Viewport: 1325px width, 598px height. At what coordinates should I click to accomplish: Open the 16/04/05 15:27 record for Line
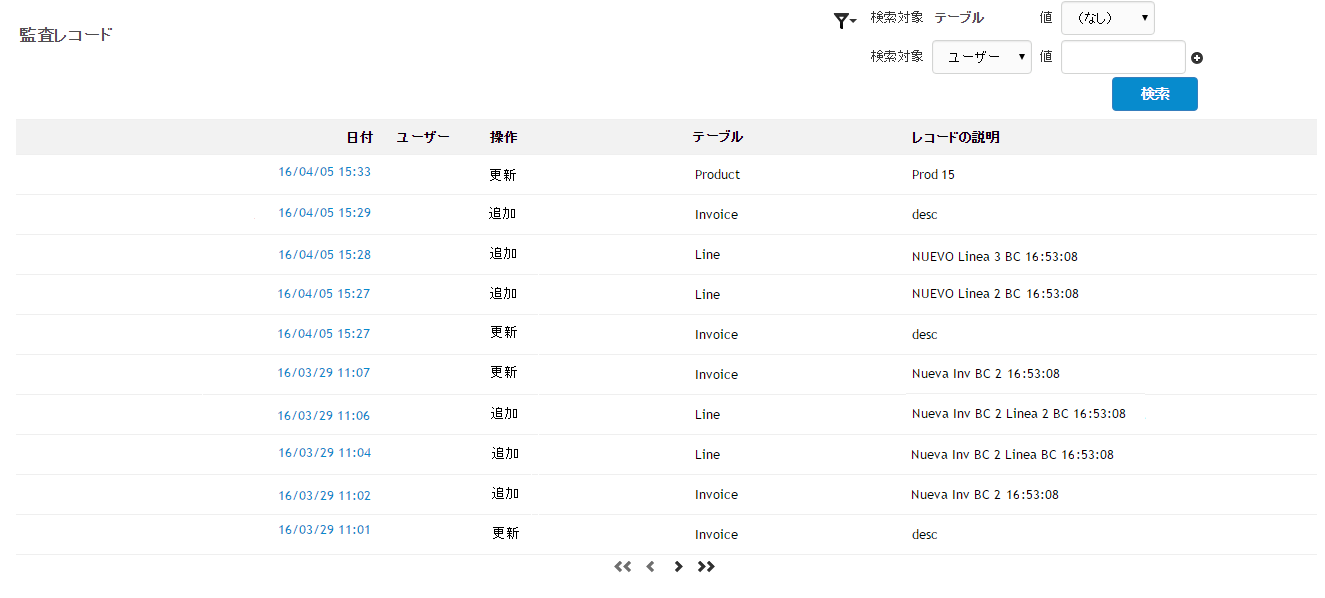pos(324,294)
